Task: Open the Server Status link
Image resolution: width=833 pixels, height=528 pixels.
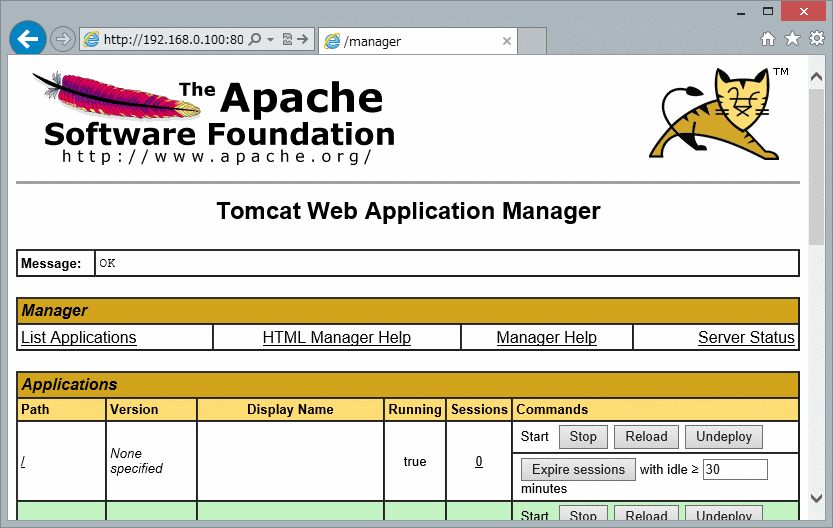Action: click(x=746, y=337)
